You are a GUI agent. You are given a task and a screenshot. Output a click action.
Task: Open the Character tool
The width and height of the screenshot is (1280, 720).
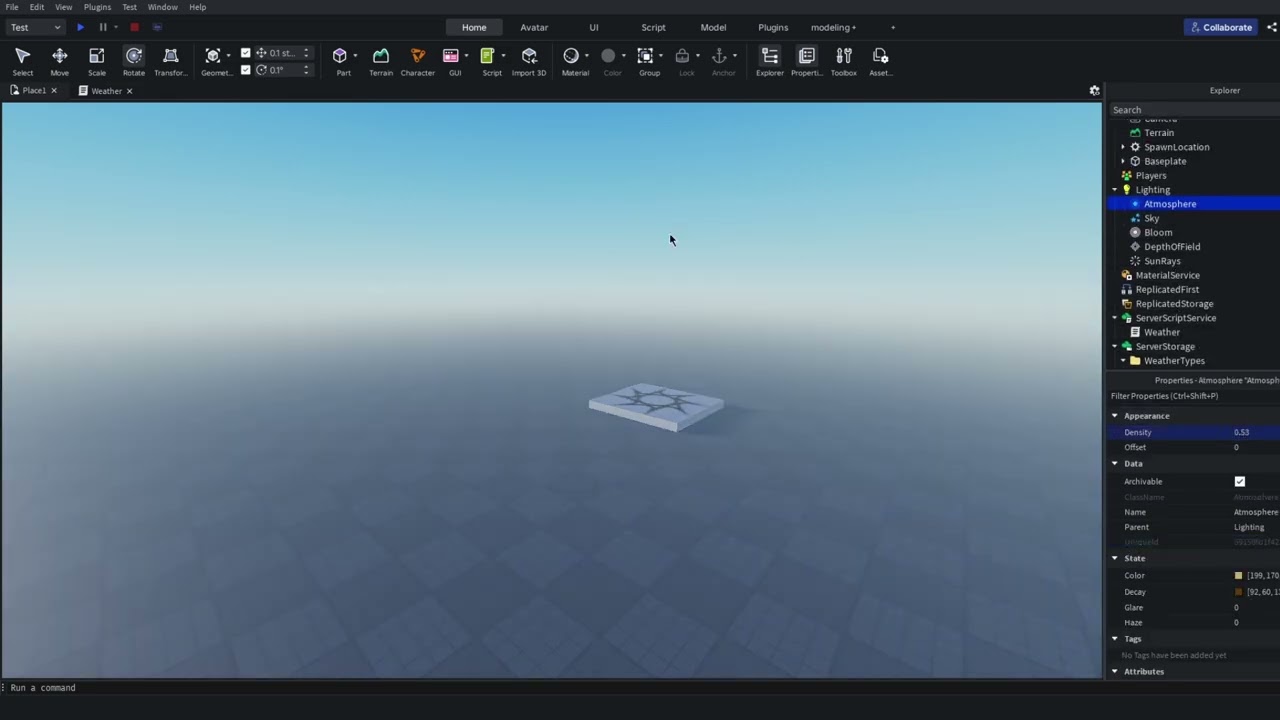[x=417, y=61]
